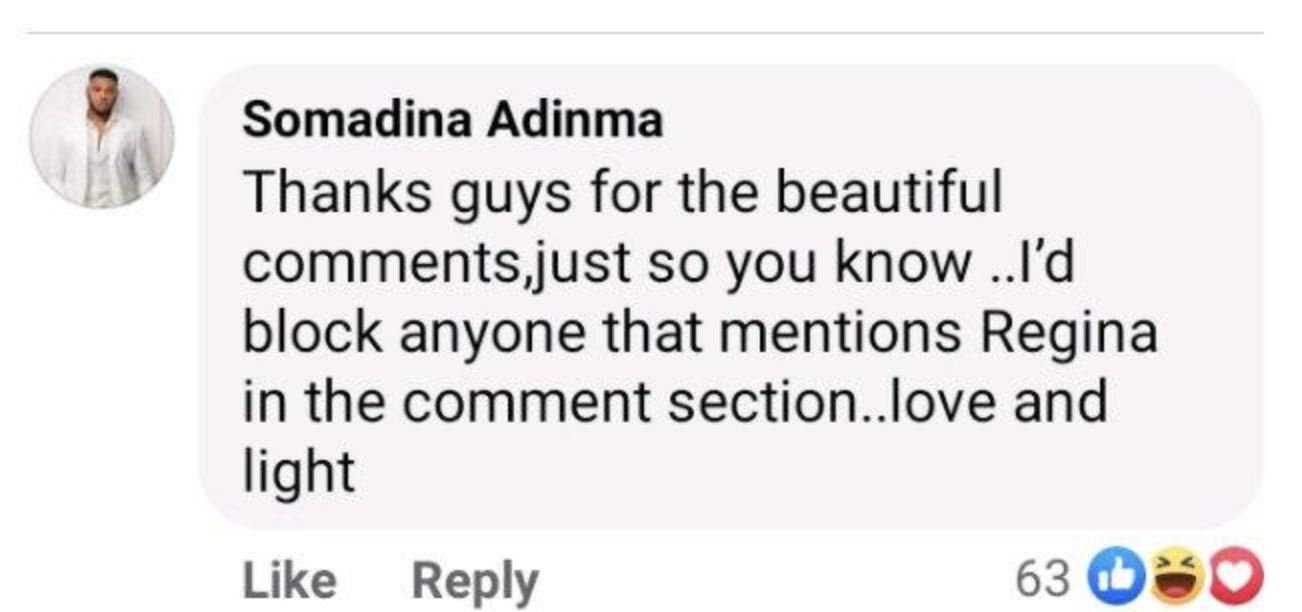Open the Somadina Adinma profile name link
This screenshot has width=1302, height=612.
pyautogui.click(x=452, y=121)
